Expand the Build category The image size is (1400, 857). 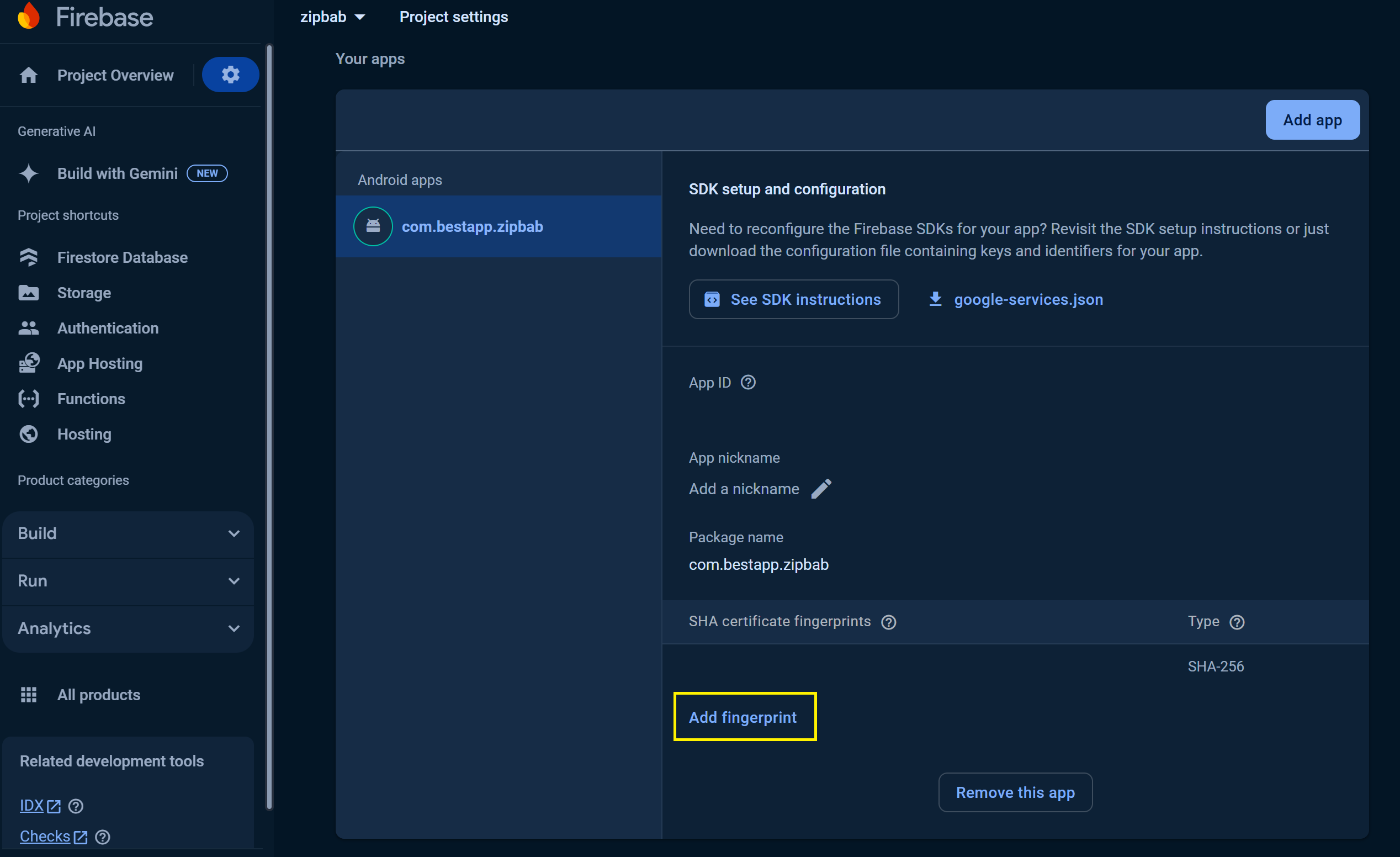[128, 533]
